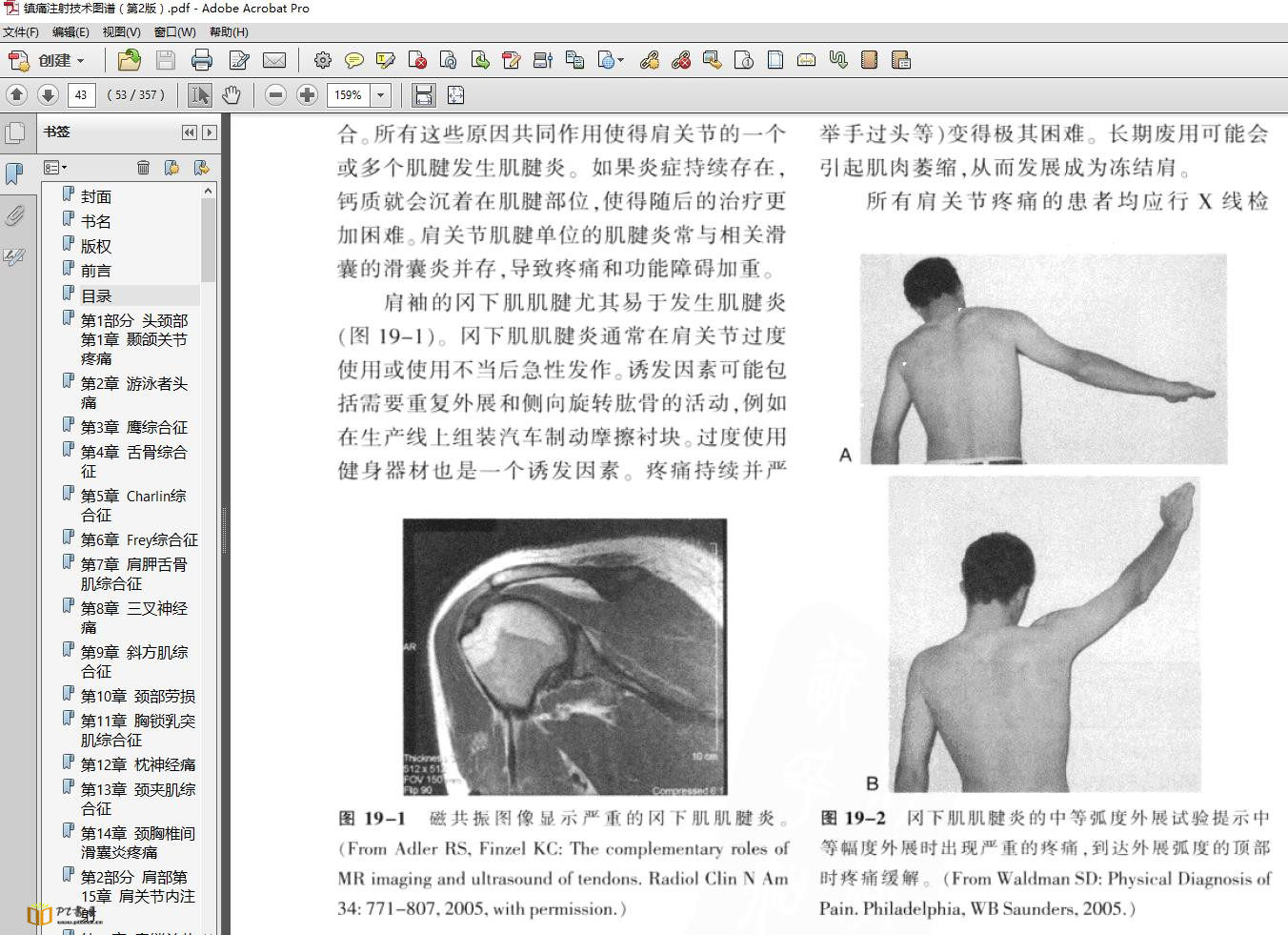Click the page number field showing 43
The width and height of the screenshot is (1288, 935).
coord(81,95)
